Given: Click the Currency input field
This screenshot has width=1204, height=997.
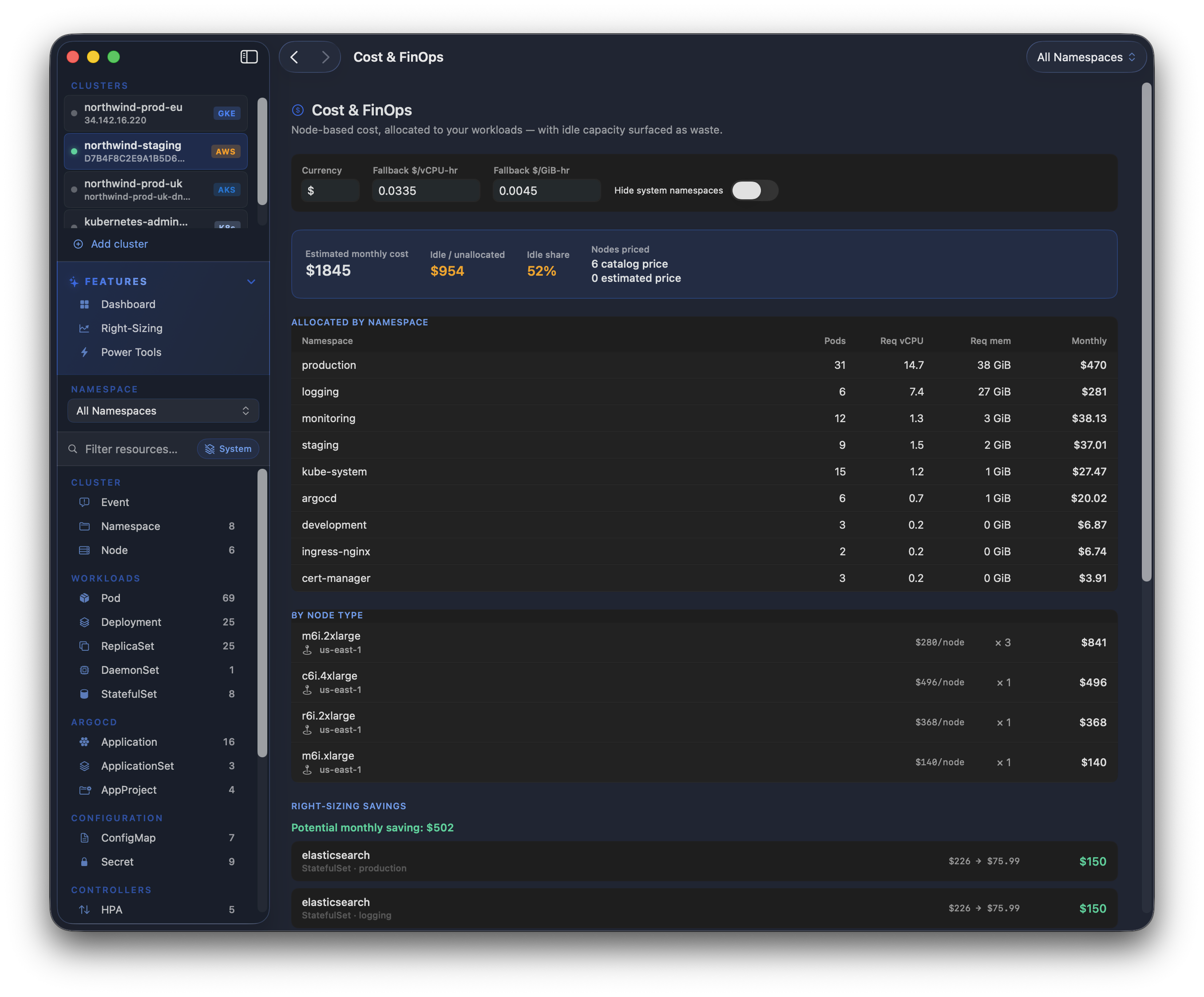Looking at the screenshot, I should [x=330, y=190].
